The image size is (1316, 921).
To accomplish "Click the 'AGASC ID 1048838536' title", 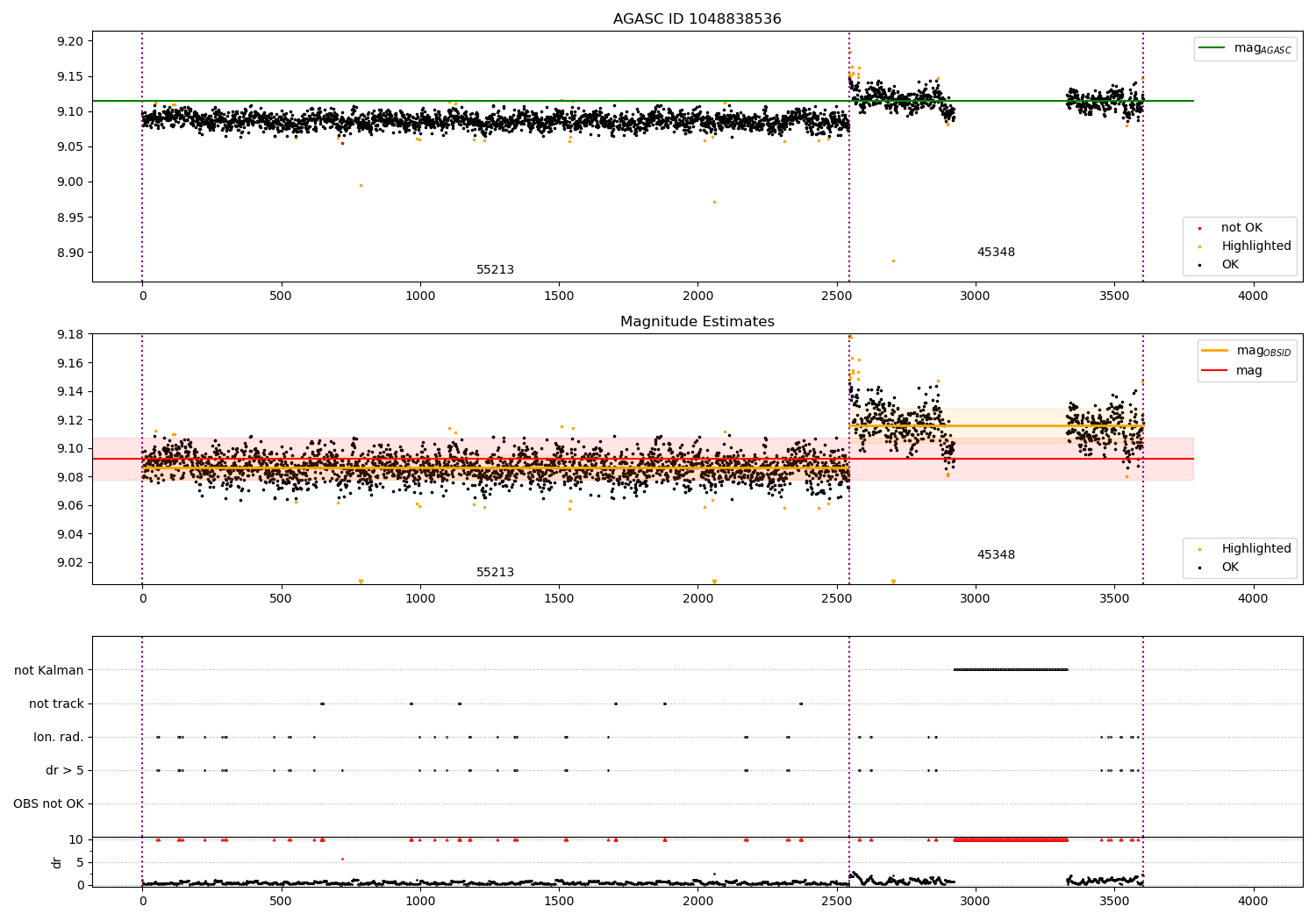I will [x=697, y=19].
